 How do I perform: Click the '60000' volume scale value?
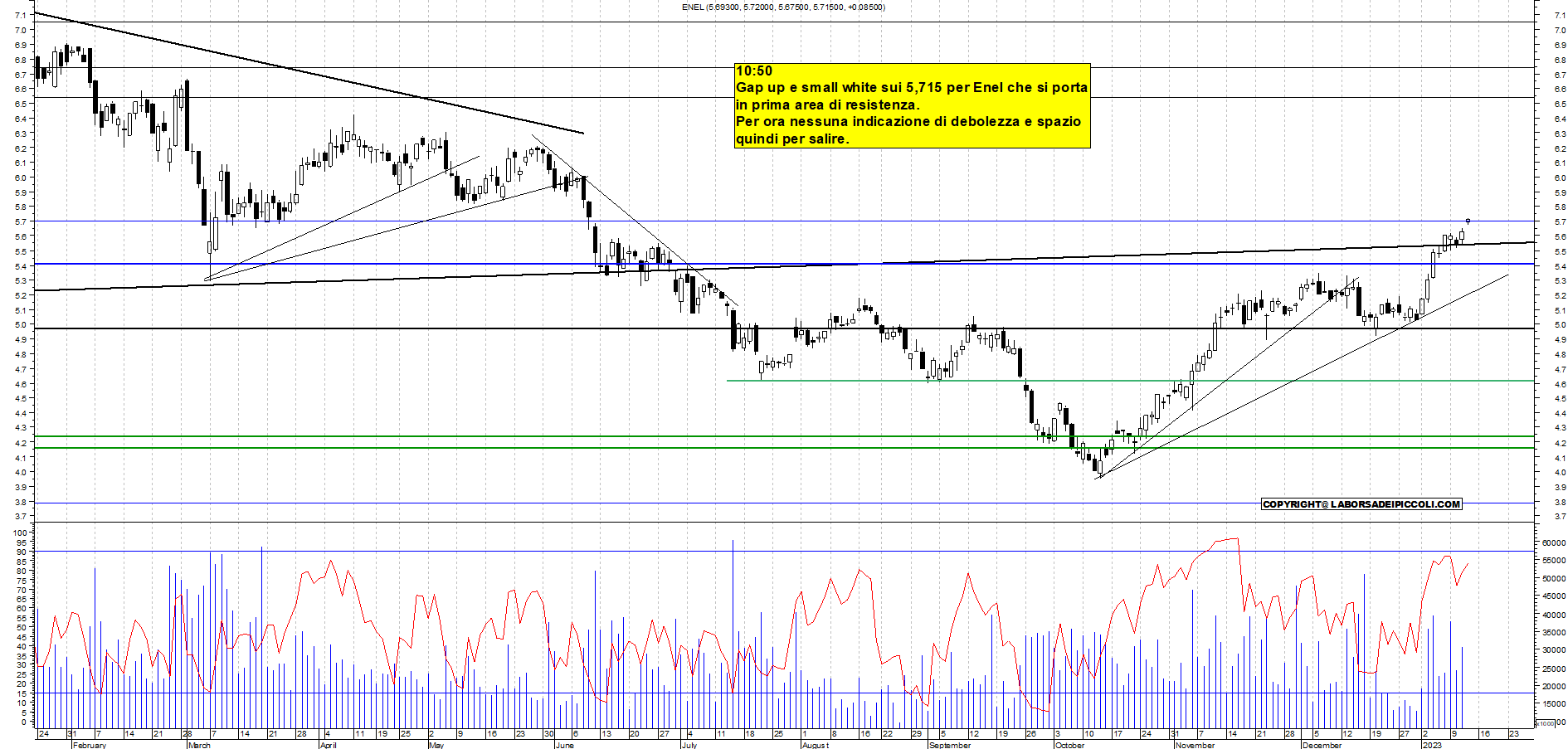click(x=1554, y=543)
